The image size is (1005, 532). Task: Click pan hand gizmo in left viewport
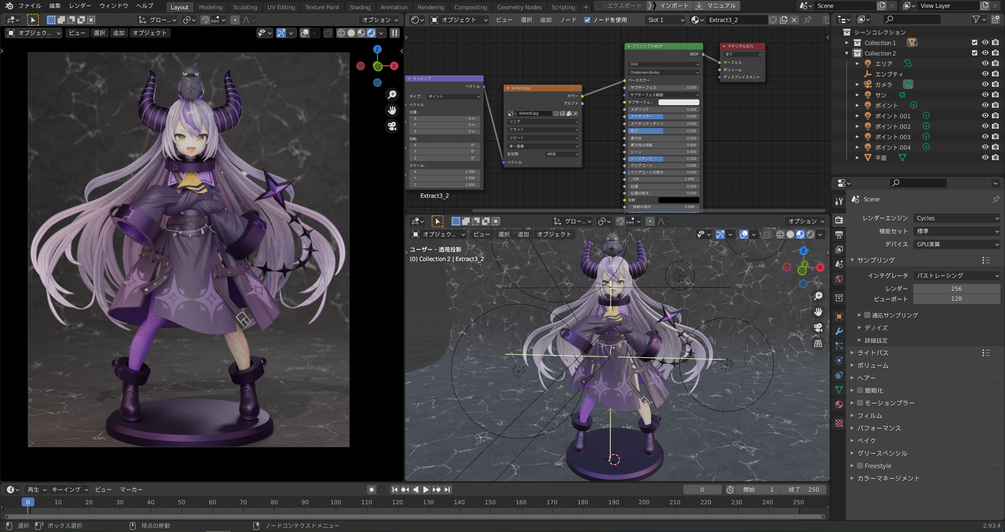point(392,110)
